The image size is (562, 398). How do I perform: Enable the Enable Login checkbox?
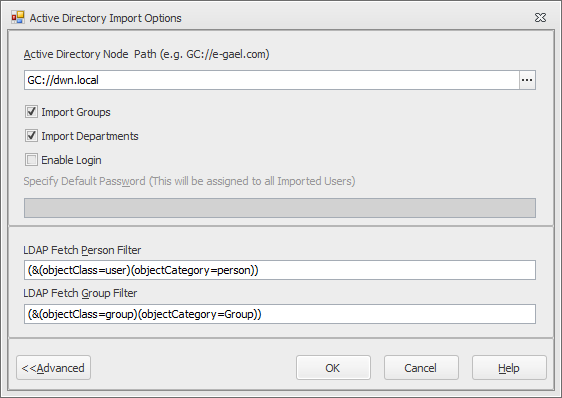point(31,160)
